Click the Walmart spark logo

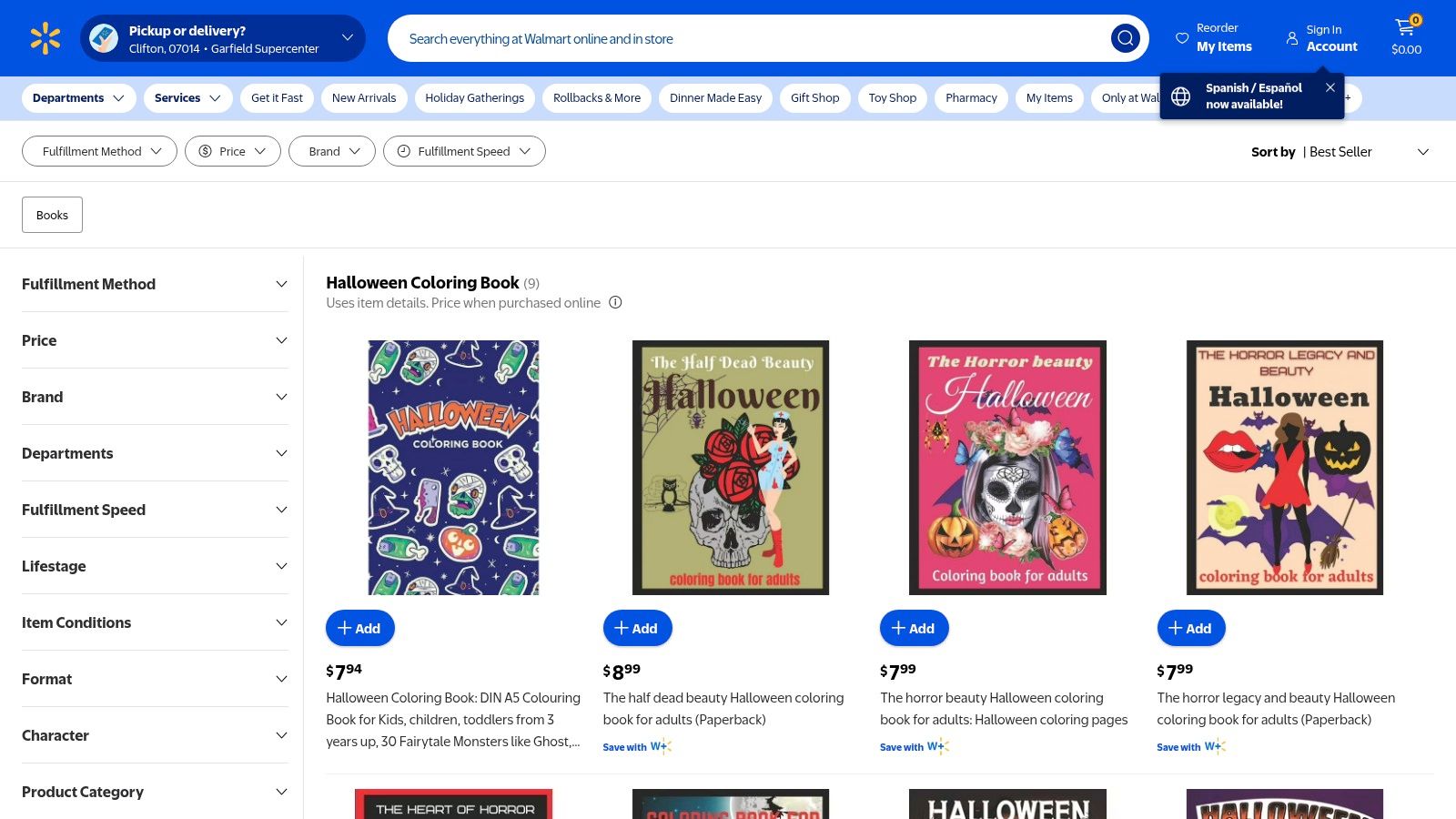45,38
